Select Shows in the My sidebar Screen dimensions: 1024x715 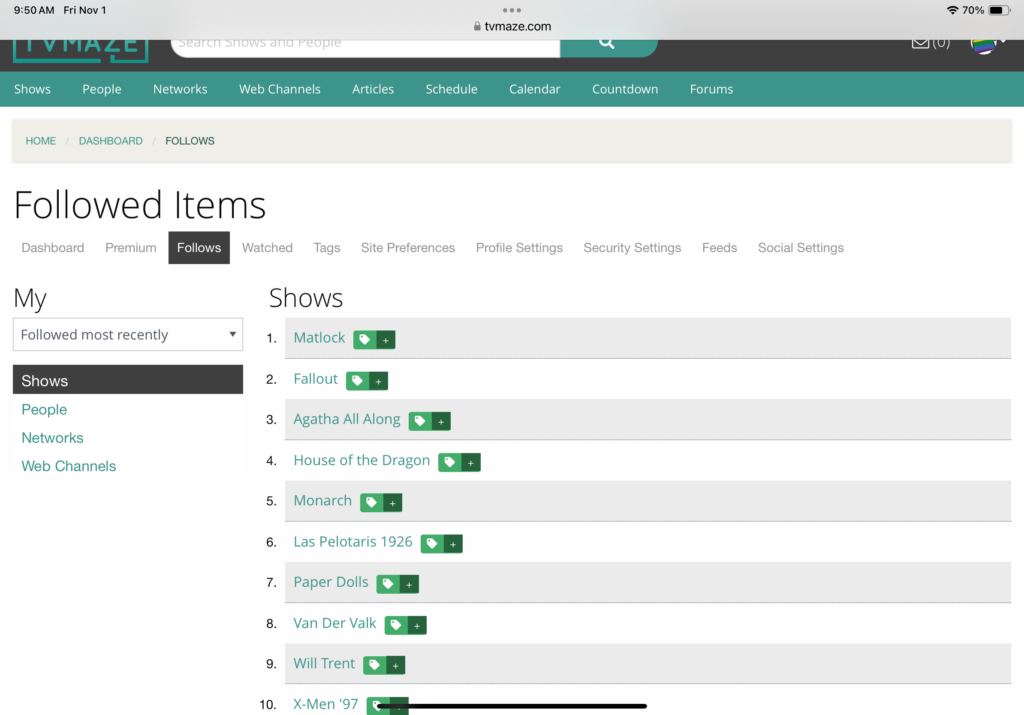tap(128, 380)
